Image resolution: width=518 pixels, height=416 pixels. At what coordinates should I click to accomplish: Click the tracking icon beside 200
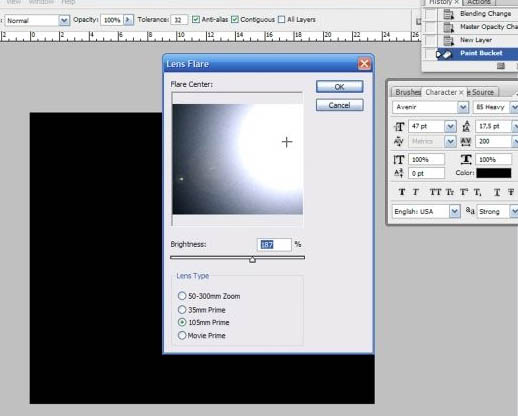[x=466, y=142]
